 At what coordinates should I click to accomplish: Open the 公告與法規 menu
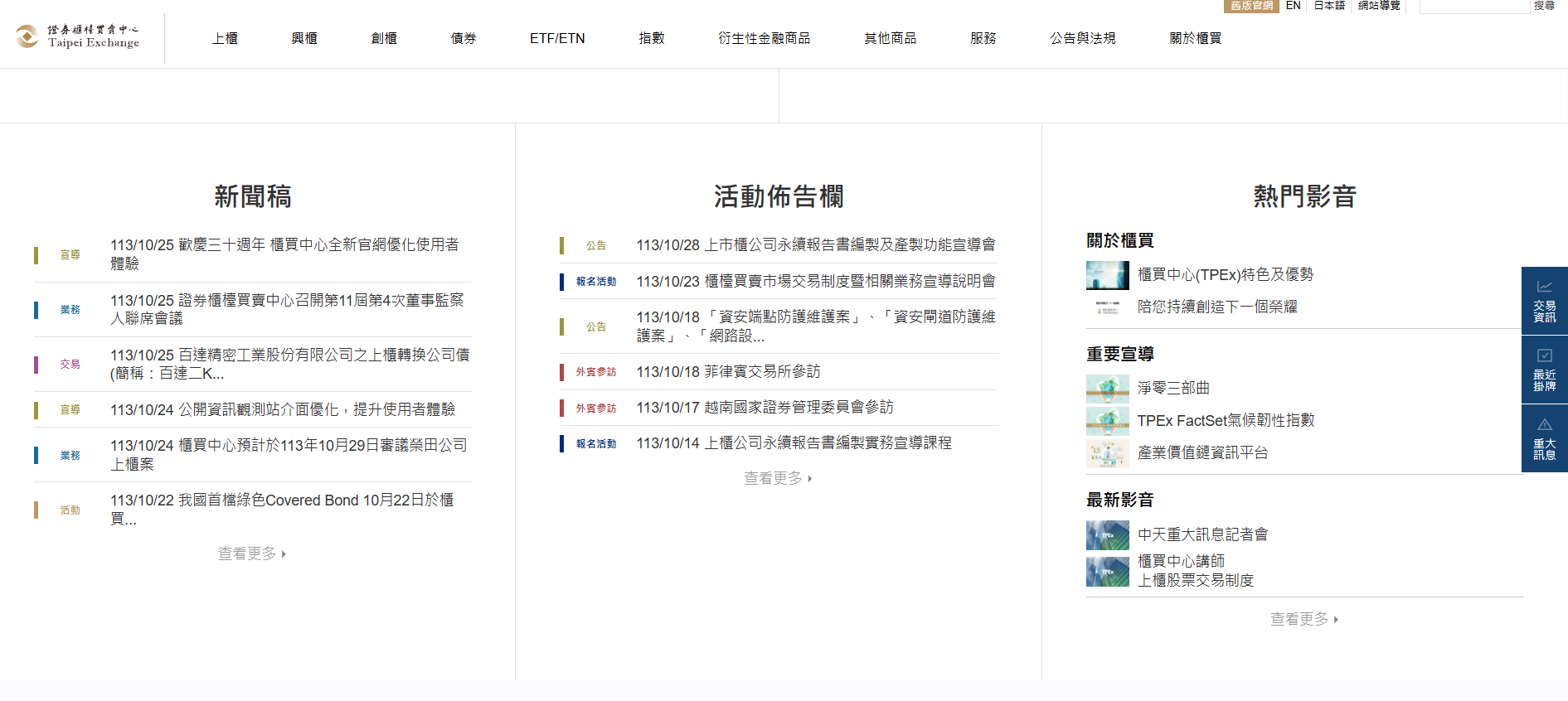coord(1083,38)
